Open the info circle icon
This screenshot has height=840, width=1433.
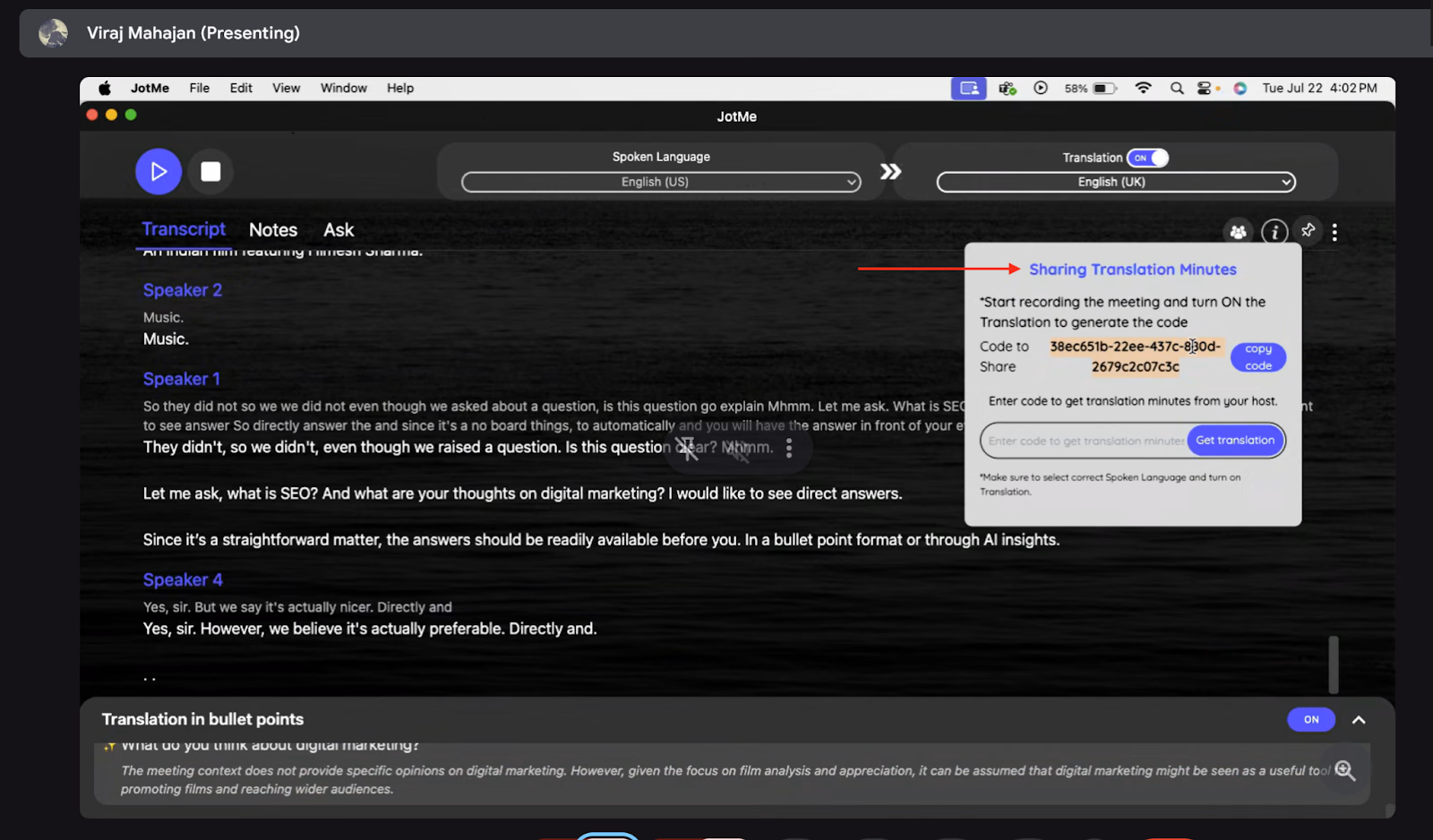pos(1274,232)
